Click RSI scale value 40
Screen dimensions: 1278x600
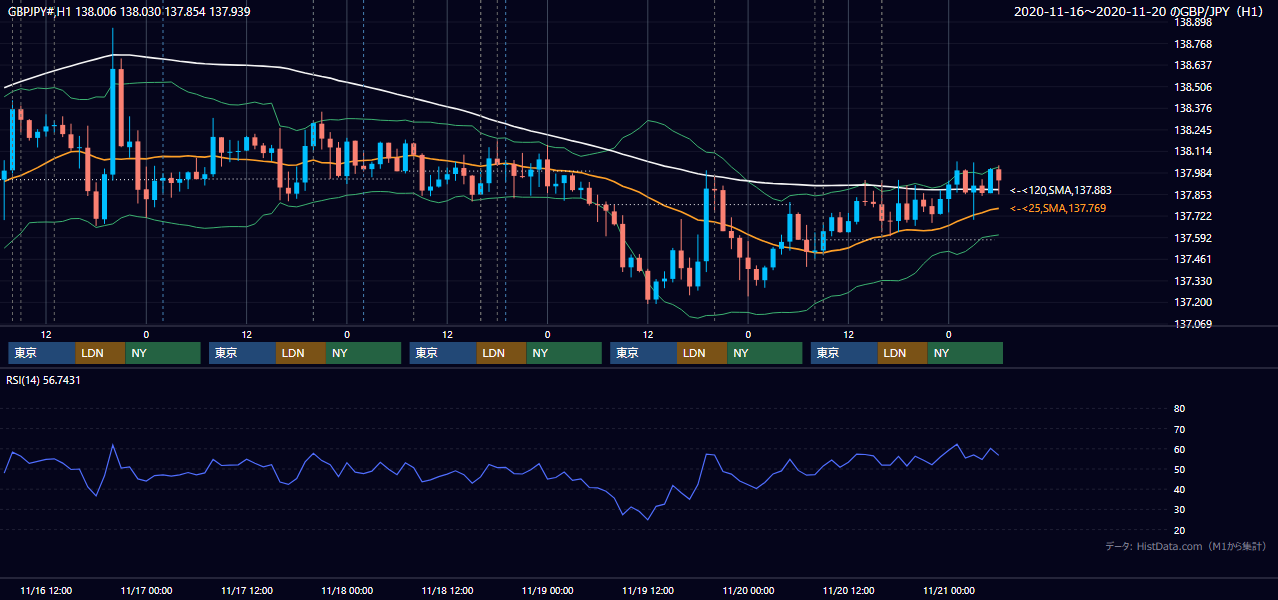[x=1179, y=490]
